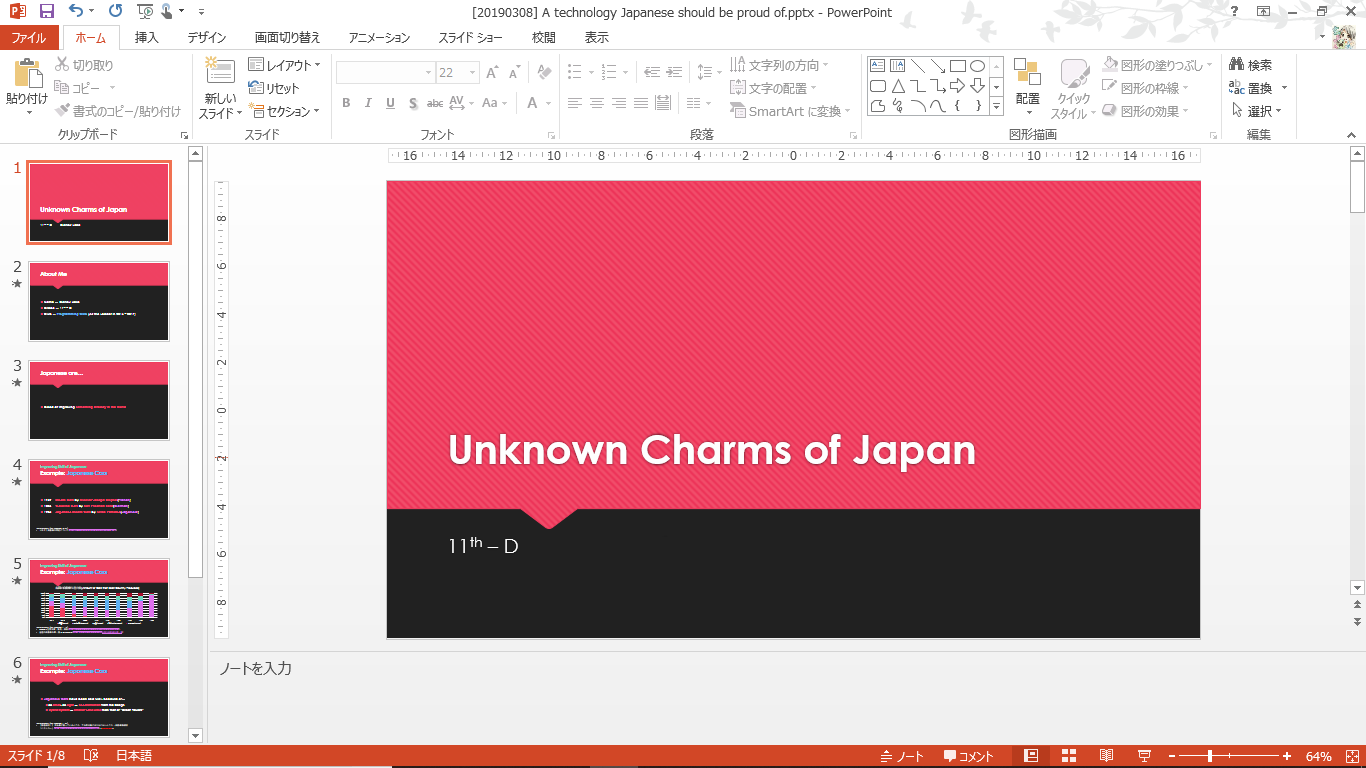The height and width of the screenshot is (768, 1366).
Task: Expand the Layout (レイアウト) dropdown
Action: (x=285, y=65)
